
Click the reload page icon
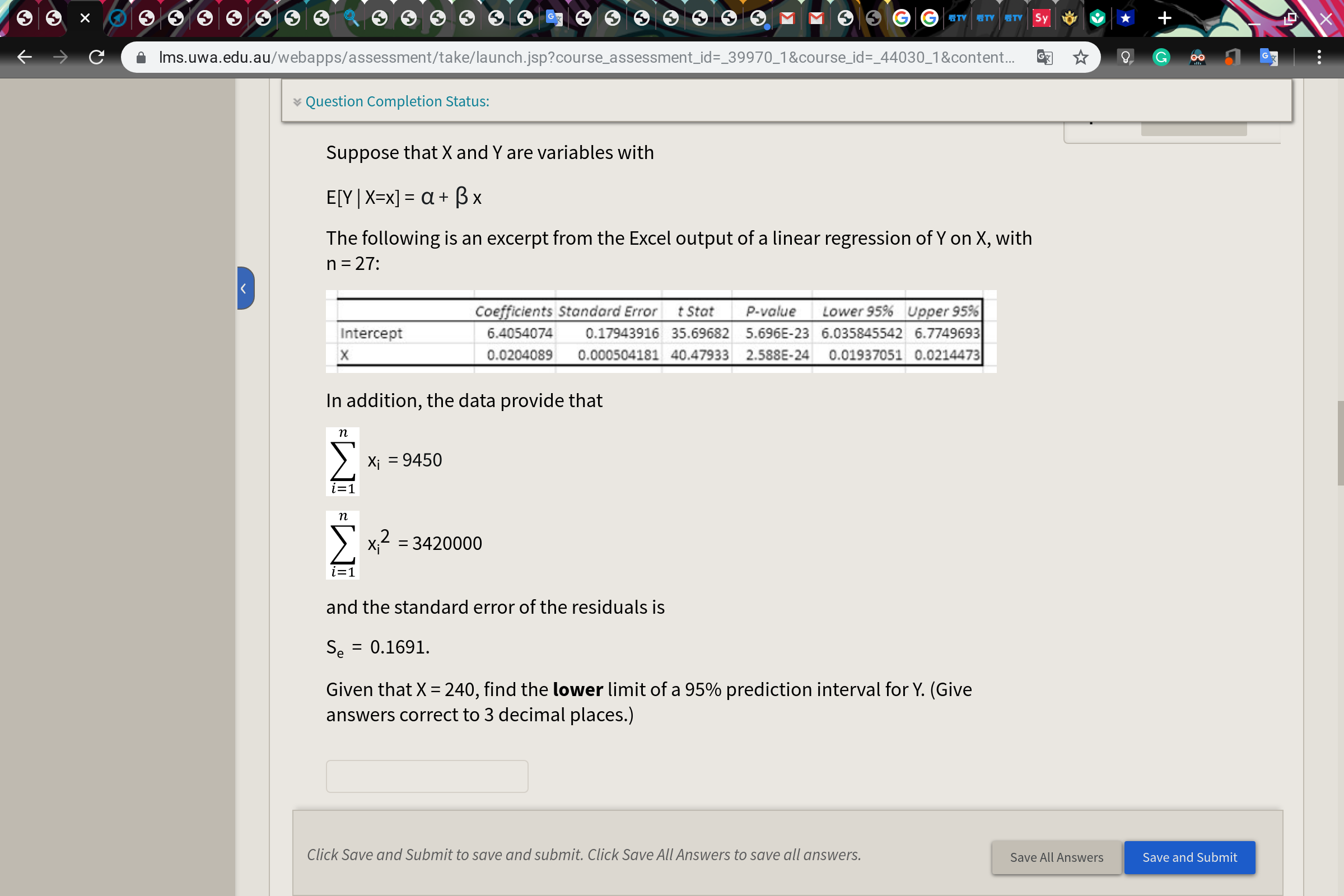click(96, 57)
